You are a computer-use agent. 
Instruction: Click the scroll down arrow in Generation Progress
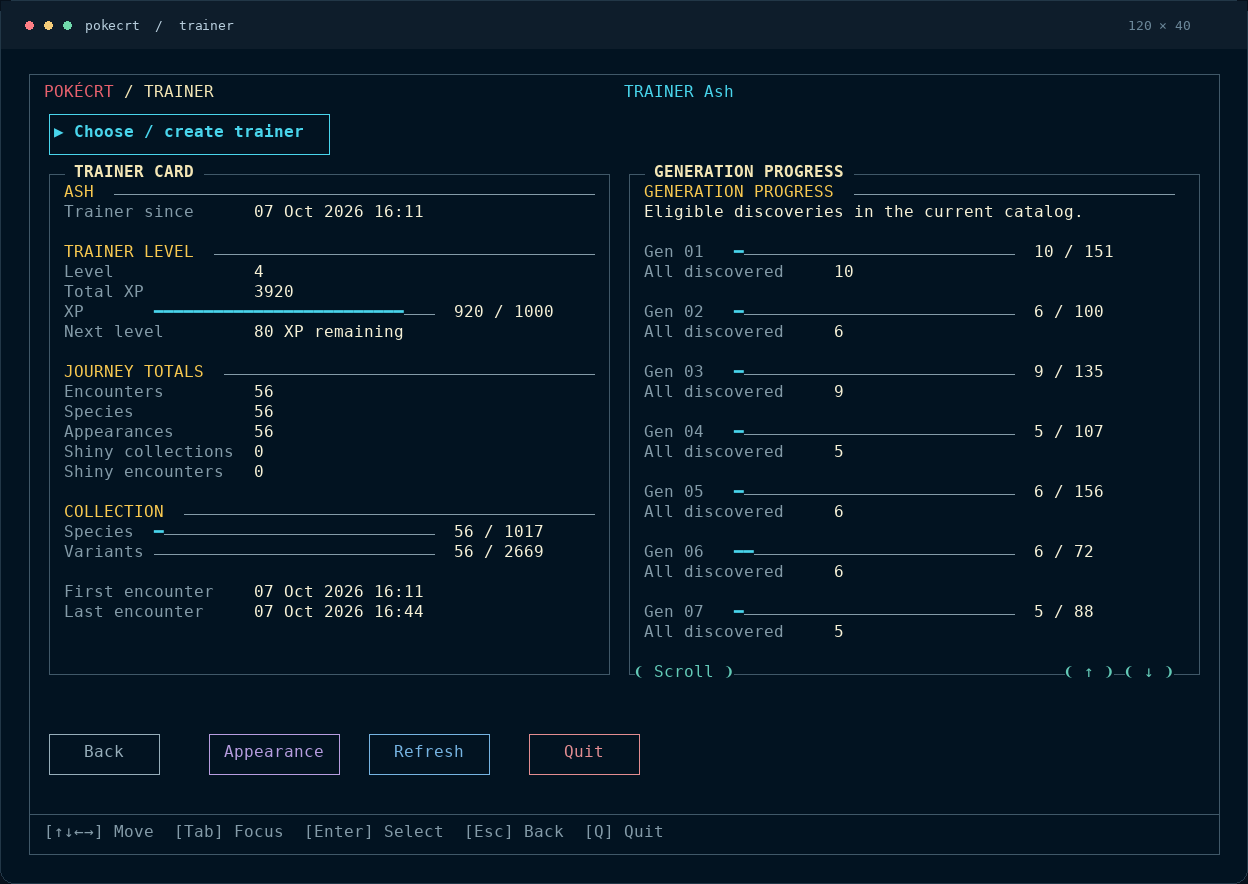[1149, 672]
